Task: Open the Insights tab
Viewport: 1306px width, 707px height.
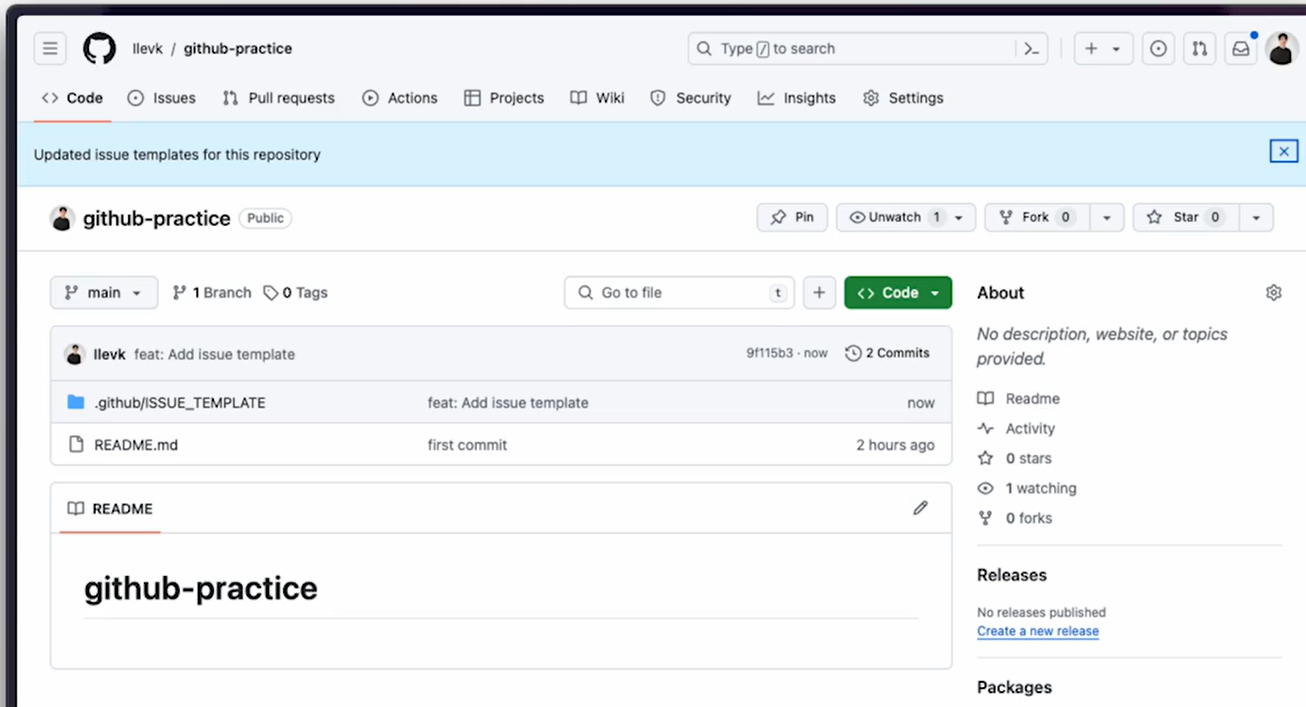Action: (797, 98)
